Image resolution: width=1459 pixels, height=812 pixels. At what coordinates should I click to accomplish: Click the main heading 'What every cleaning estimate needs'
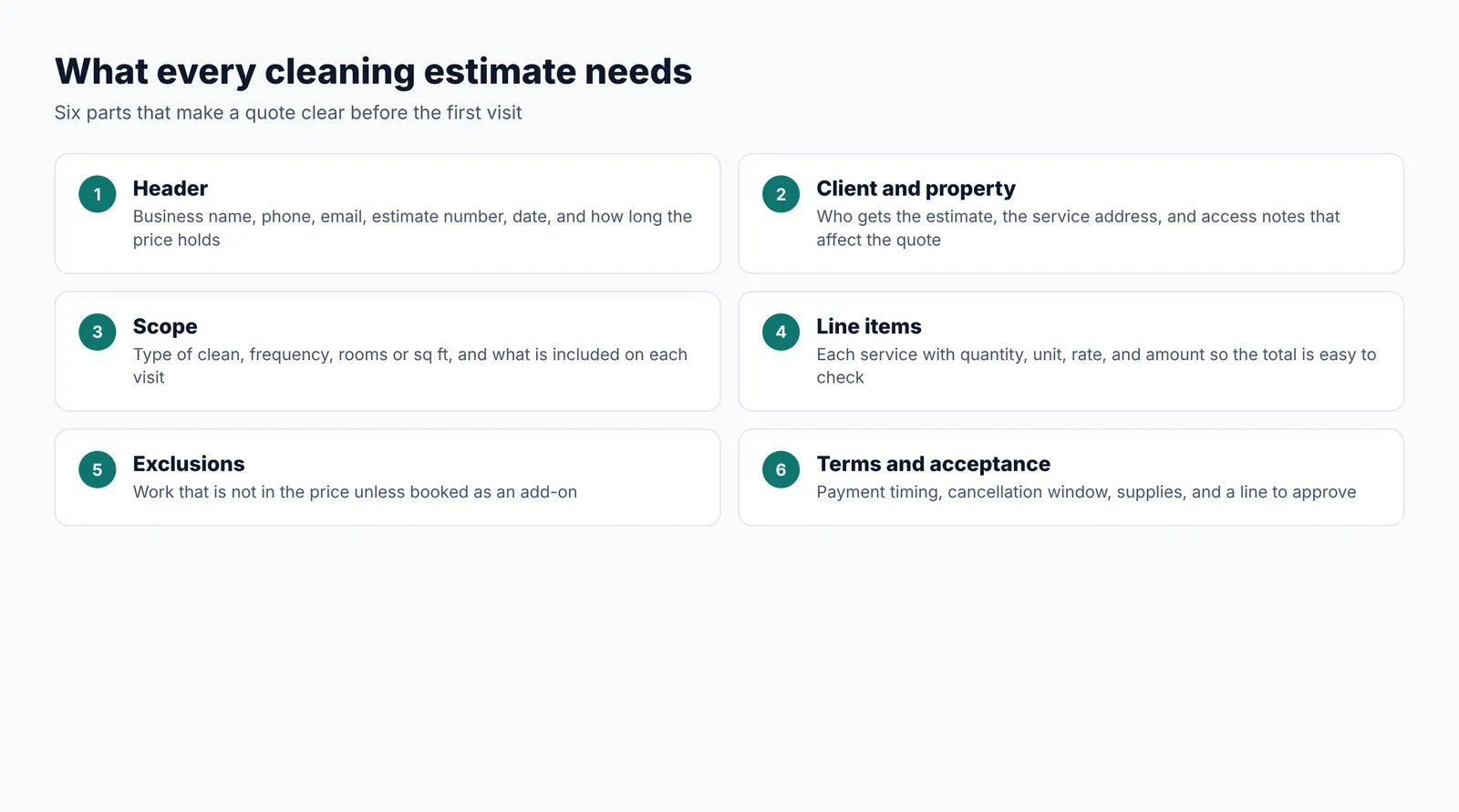[373, 71]
